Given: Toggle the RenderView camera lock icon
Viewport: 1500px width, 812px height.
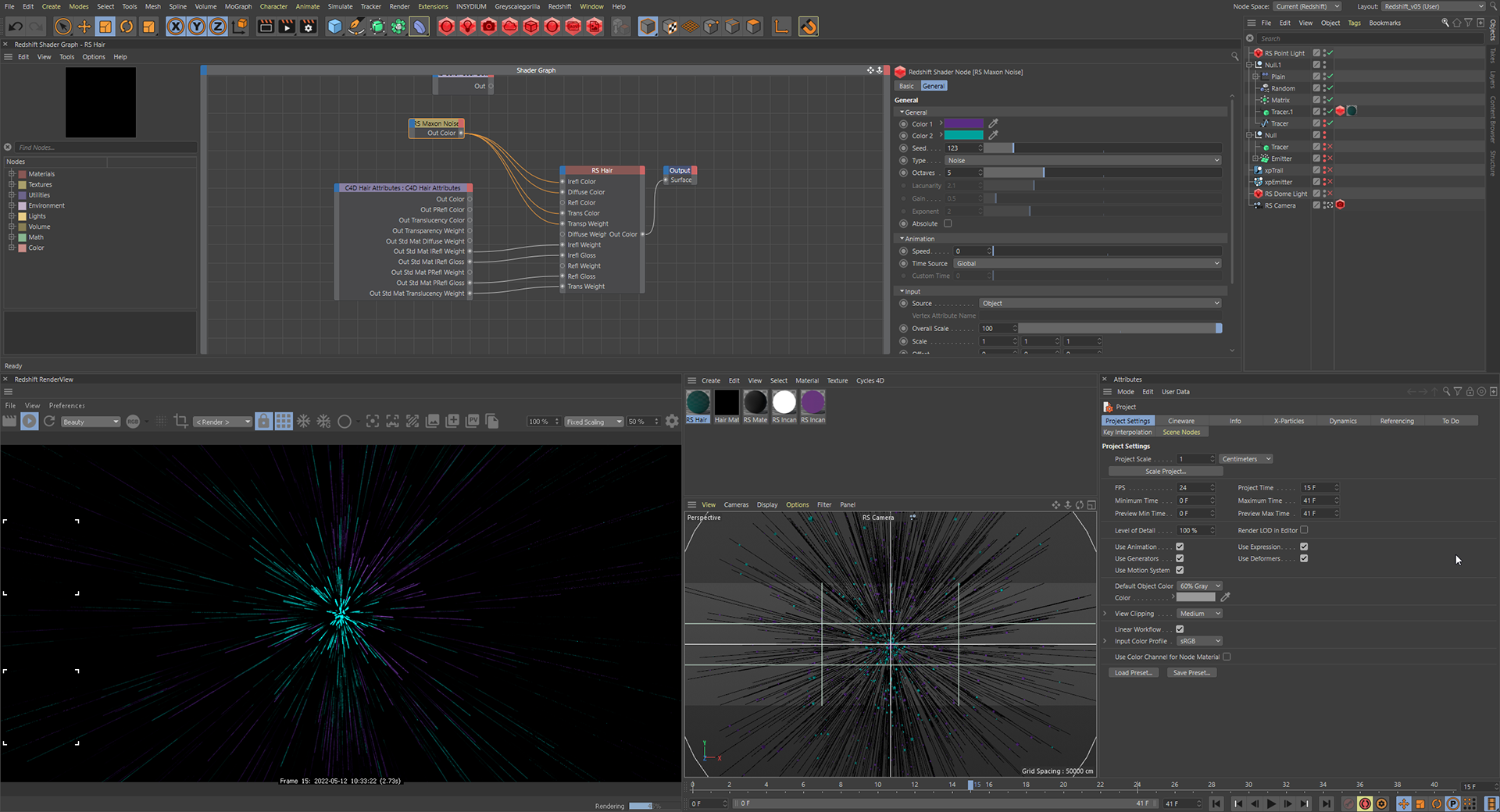Looking at the screenshot, I should (x=264, y=422).
